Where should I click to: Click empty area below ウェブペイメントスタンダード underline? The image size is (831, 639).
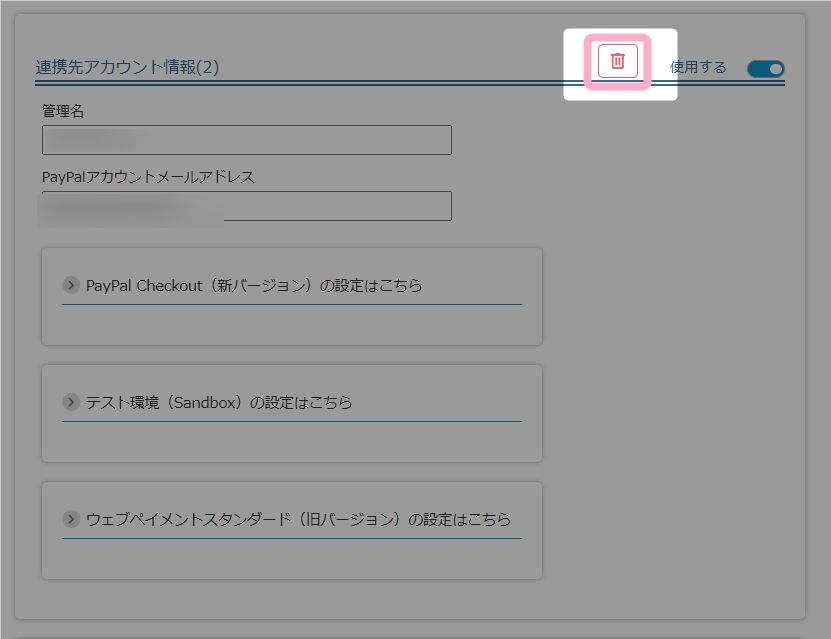coord(291,558)
